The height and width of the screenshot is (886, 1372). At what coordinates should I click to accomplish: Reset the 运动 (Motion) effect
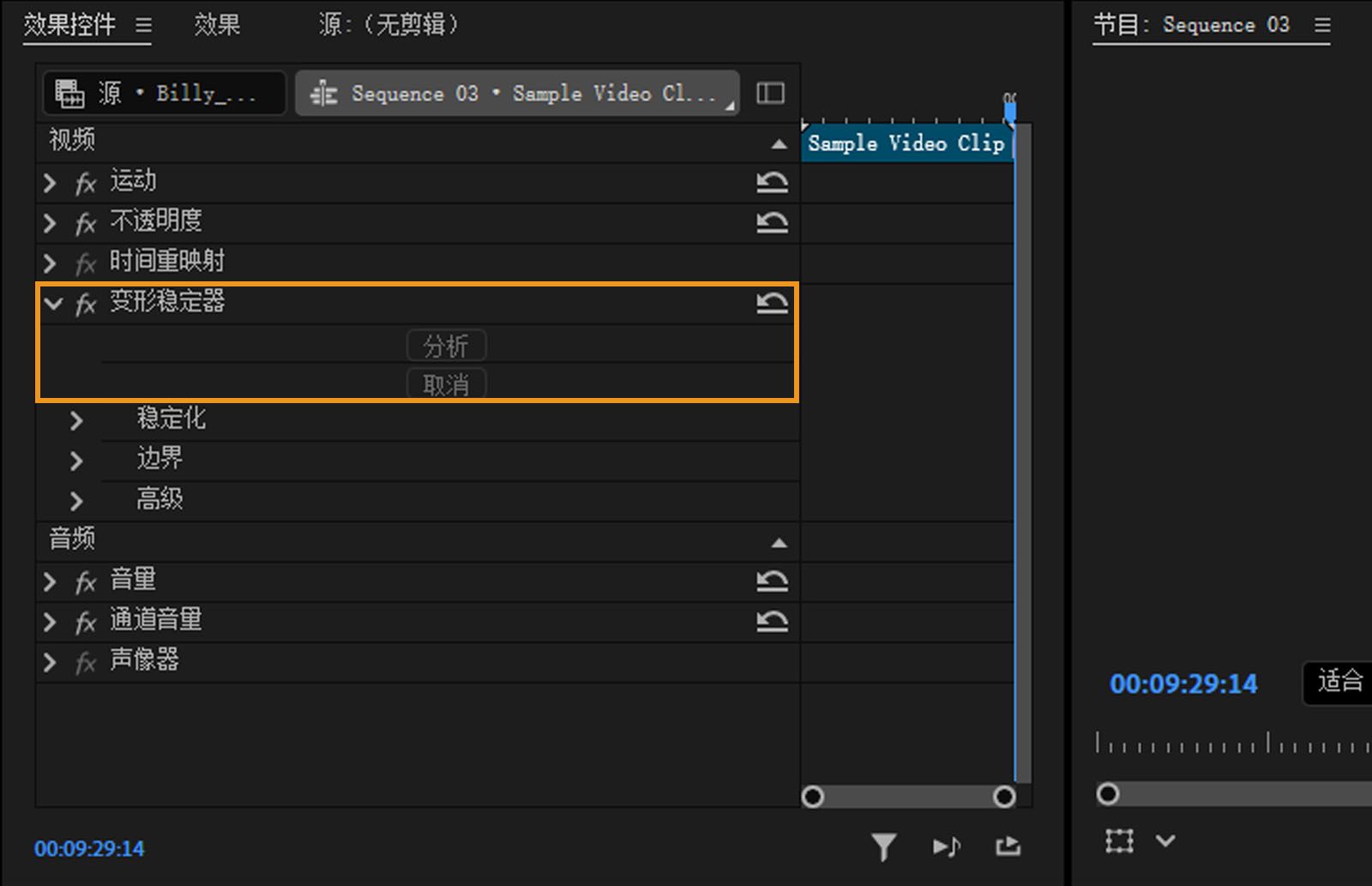tap(772, 182)
